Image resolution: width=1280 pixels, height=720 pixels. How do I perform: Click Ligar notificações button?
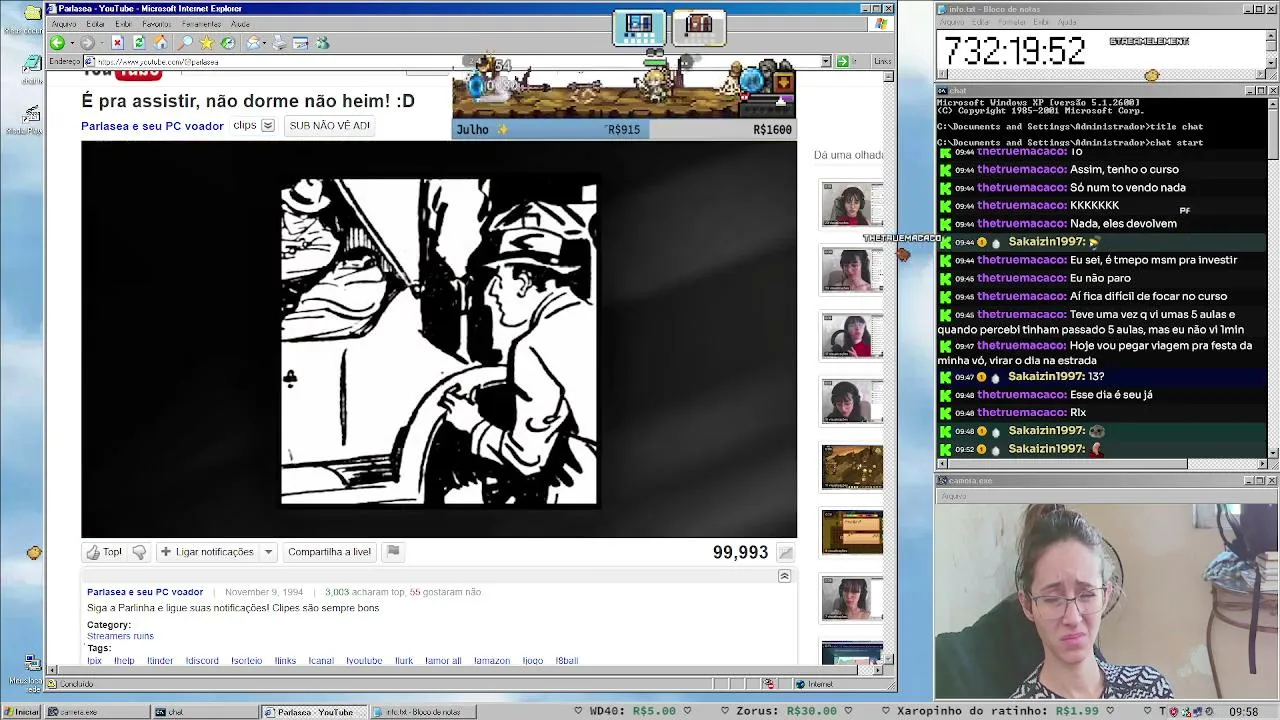pos(206,552)
